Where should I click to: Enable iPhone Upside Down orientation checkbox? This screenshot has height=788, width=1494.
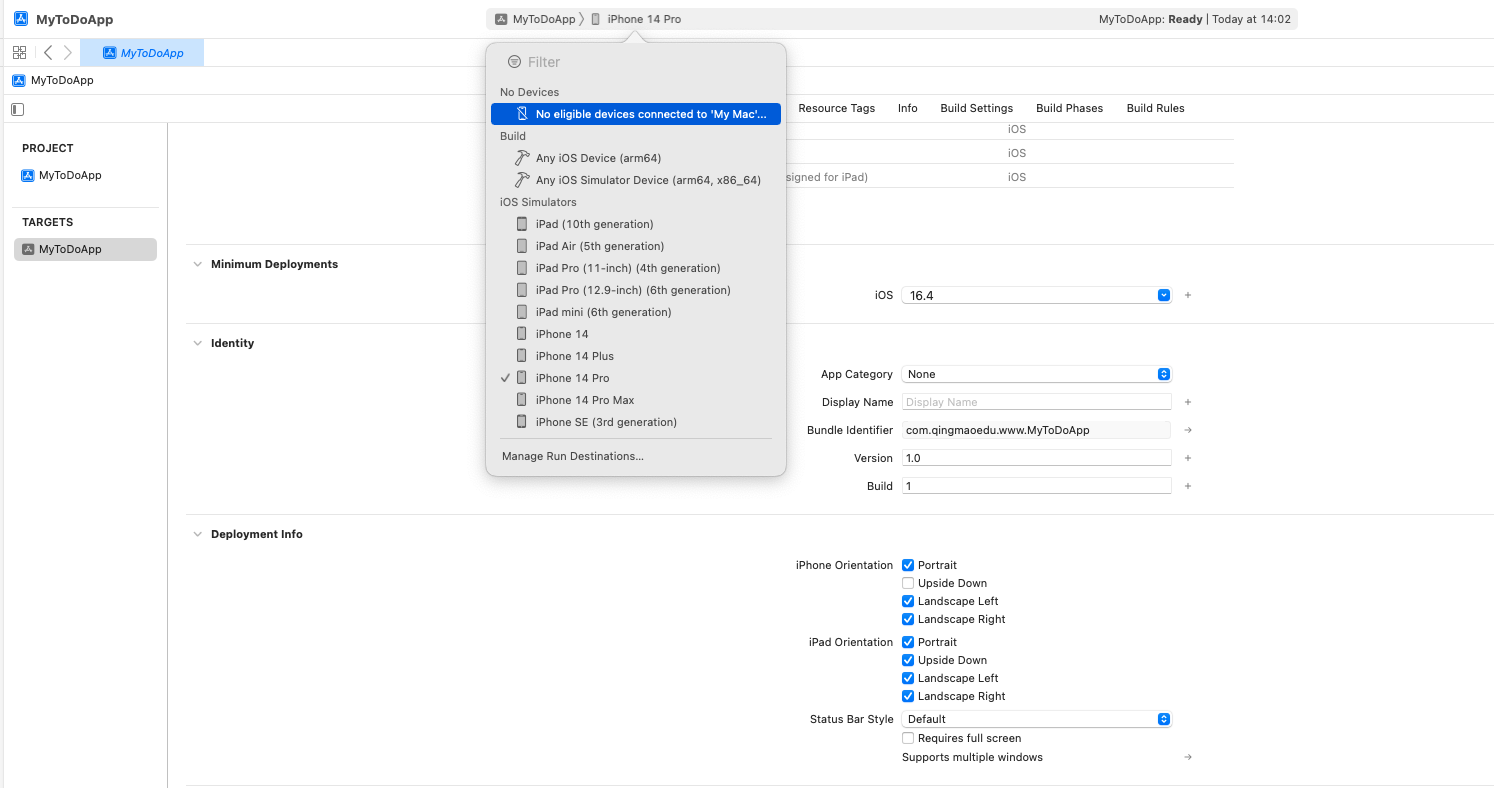[908, 583]
